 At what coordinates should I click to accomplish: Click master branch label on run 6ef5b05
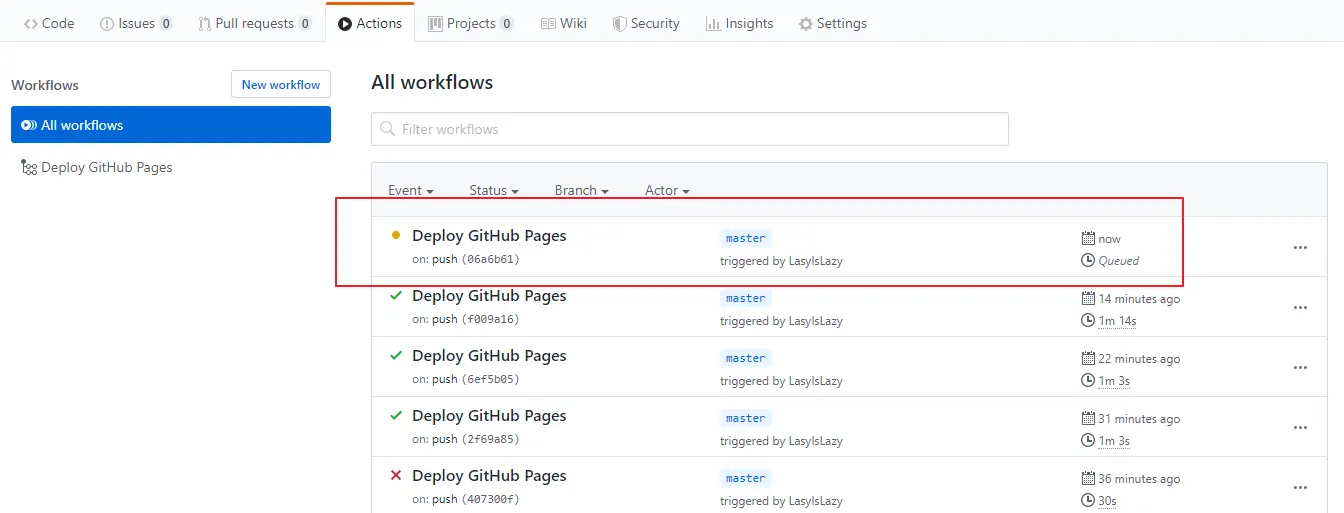[746, 358]
